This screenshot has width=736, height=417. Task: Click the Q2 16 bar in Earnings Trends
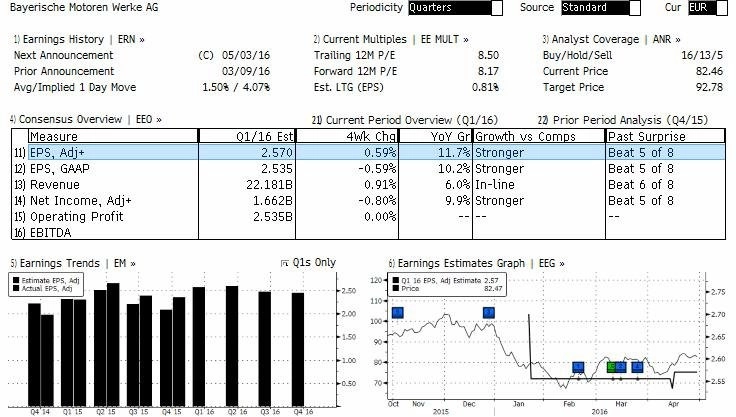pyautogui.click(x=232, y=346)
